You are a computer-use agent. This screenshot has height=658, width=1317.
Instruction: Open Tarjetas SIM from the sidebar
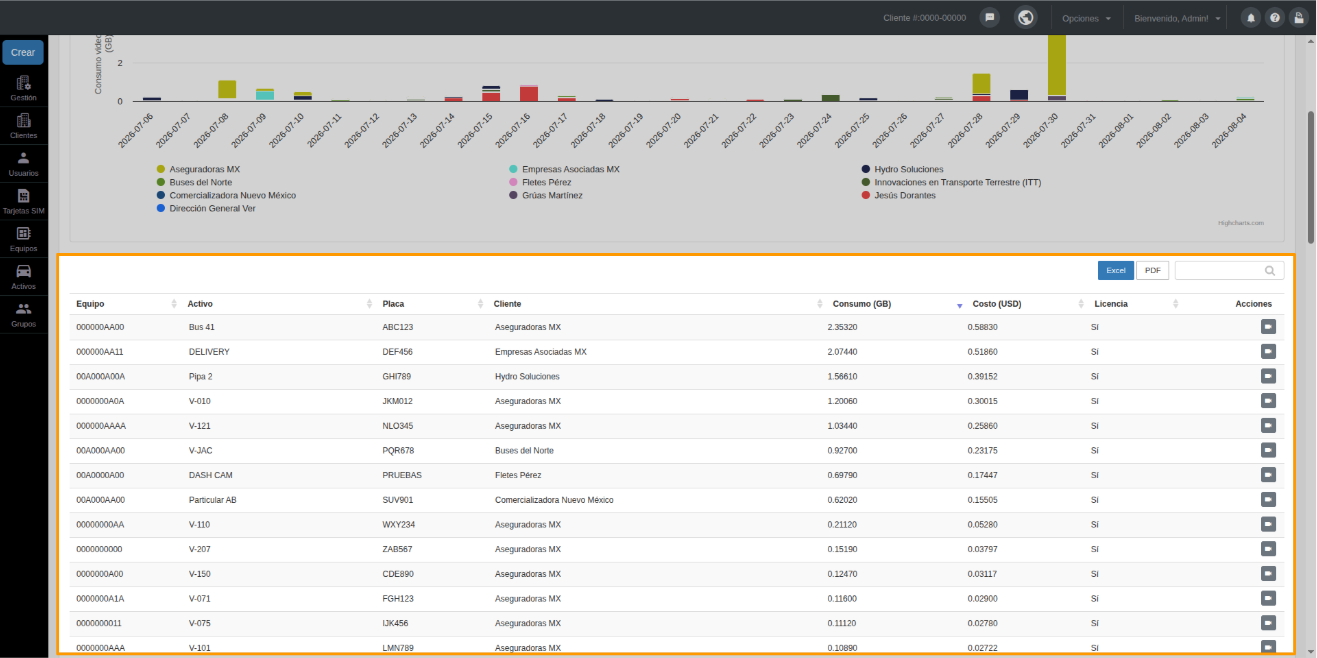click(23, 201)
